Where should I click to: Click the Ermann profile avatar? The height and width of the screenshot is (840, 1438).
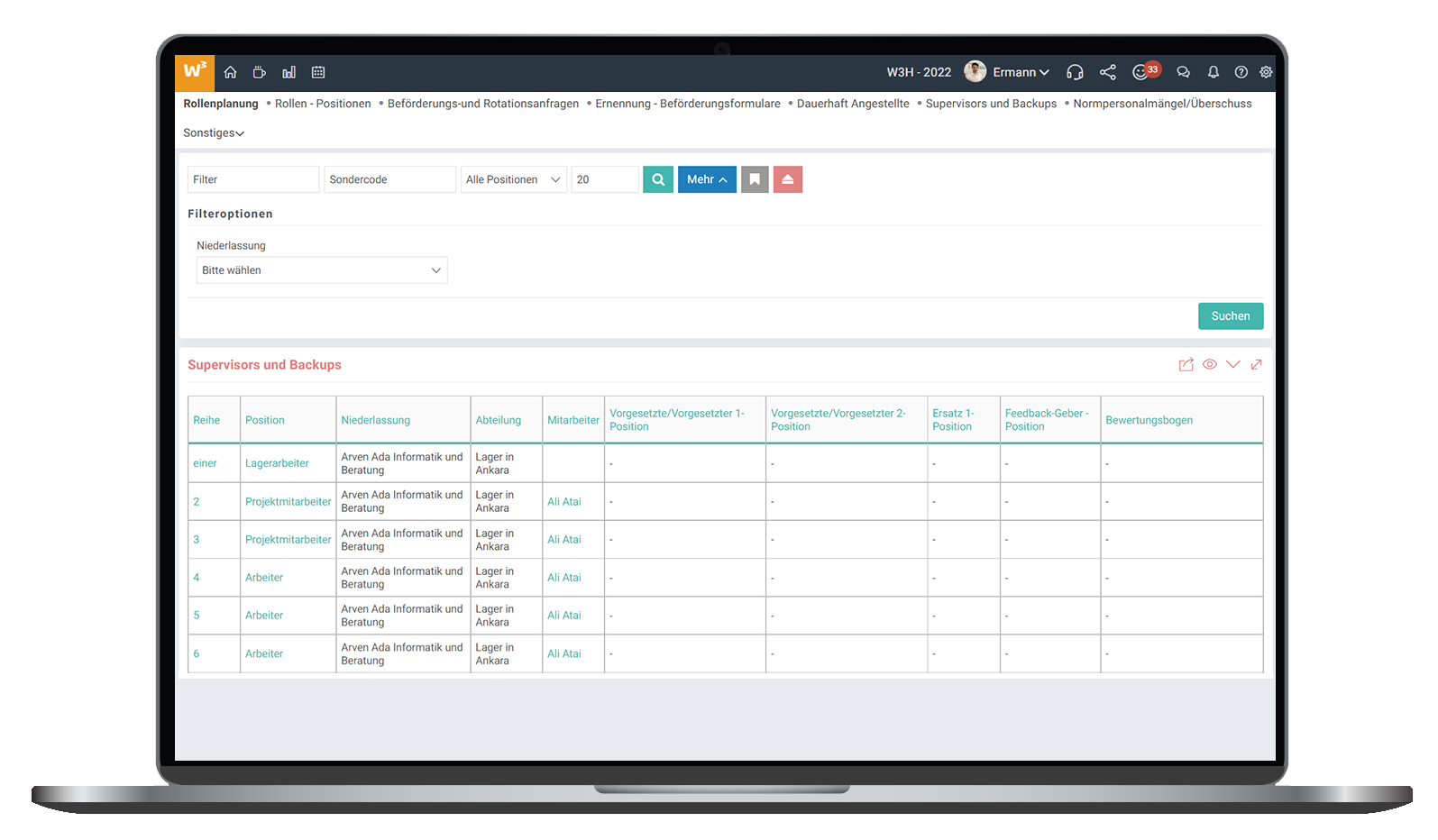975,72
